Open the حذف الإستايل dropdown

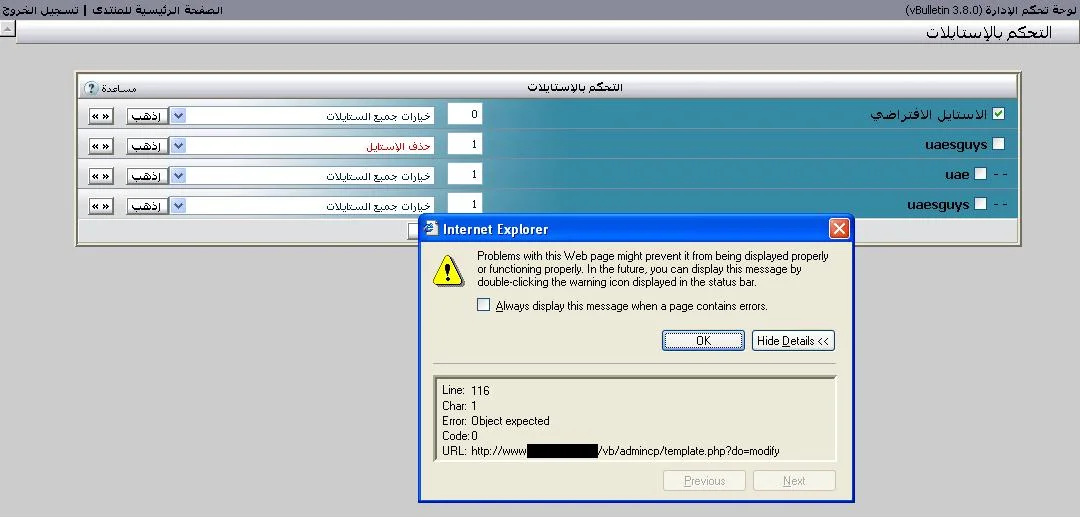pyautogui.click(x=178, y=146)
